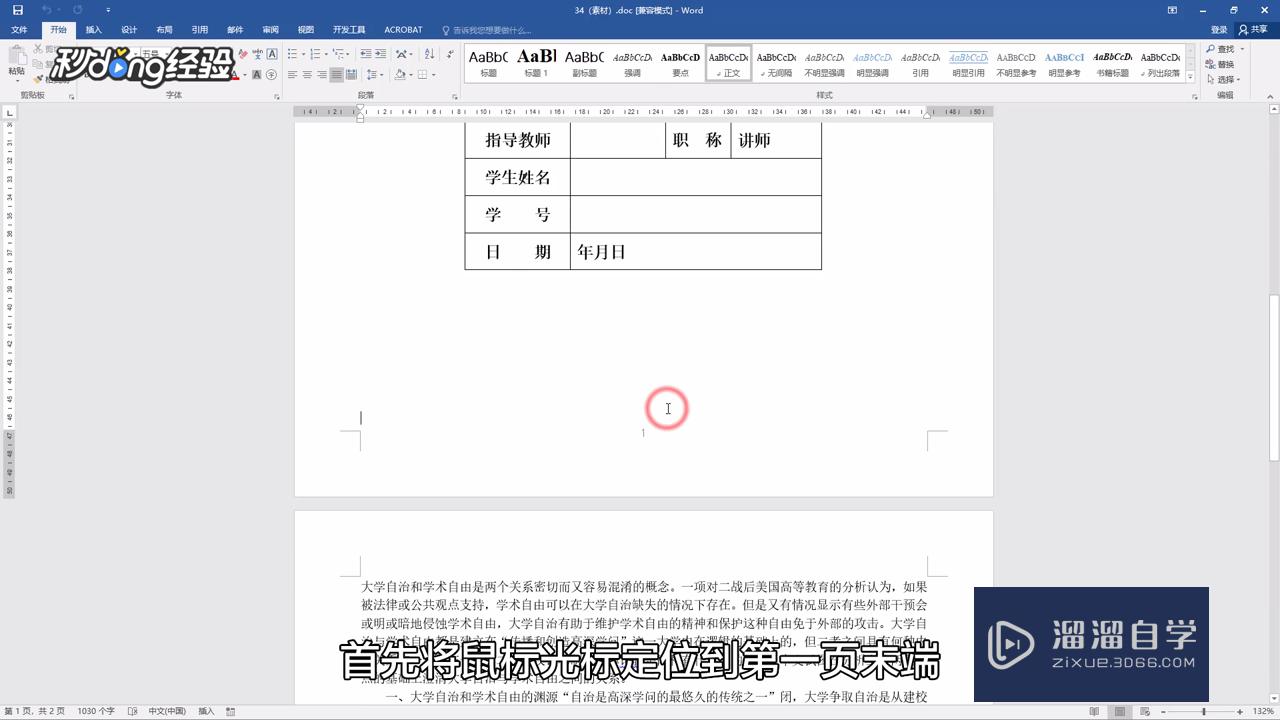Click the Sort icon in Paragraph group
1280x720 pixels.
[x=431, y=54]
